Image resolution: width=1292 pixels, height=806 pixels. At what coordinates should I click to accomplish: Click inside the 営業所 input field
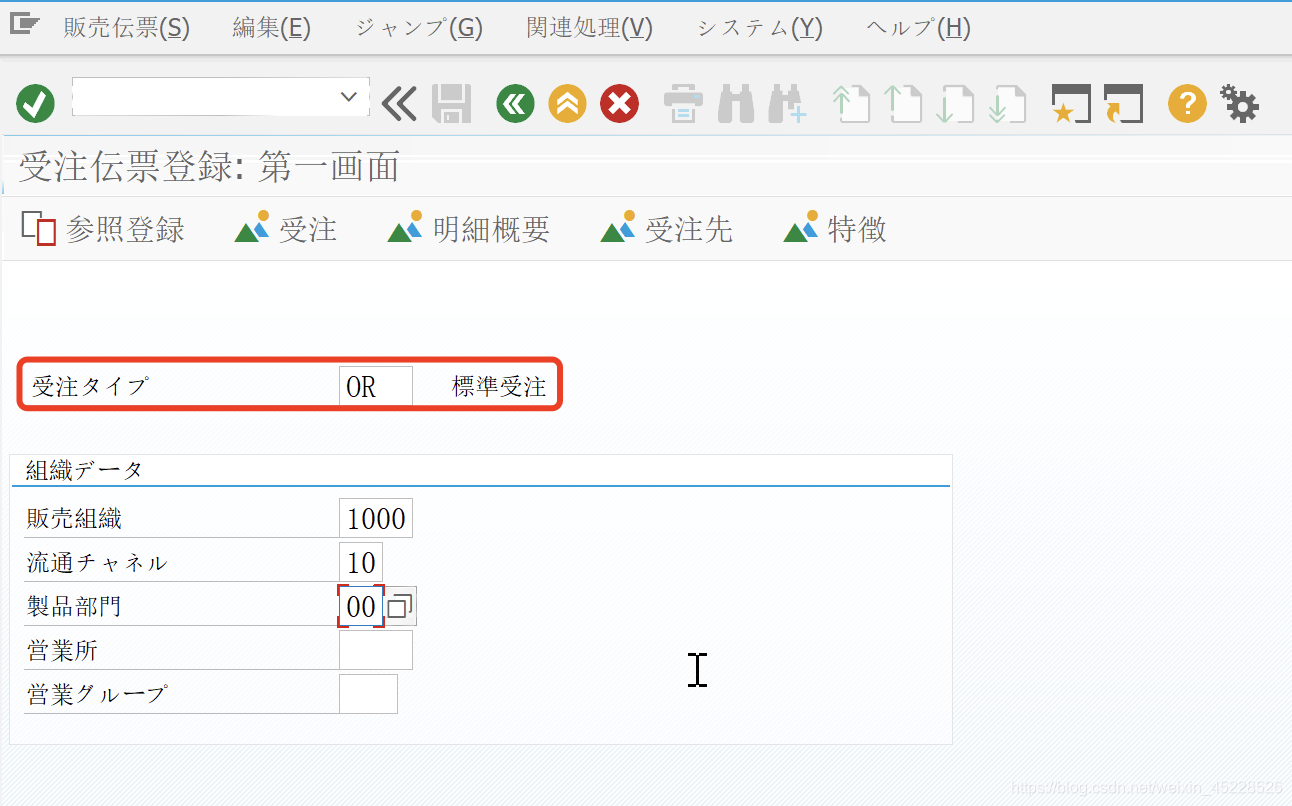[376, 649]
